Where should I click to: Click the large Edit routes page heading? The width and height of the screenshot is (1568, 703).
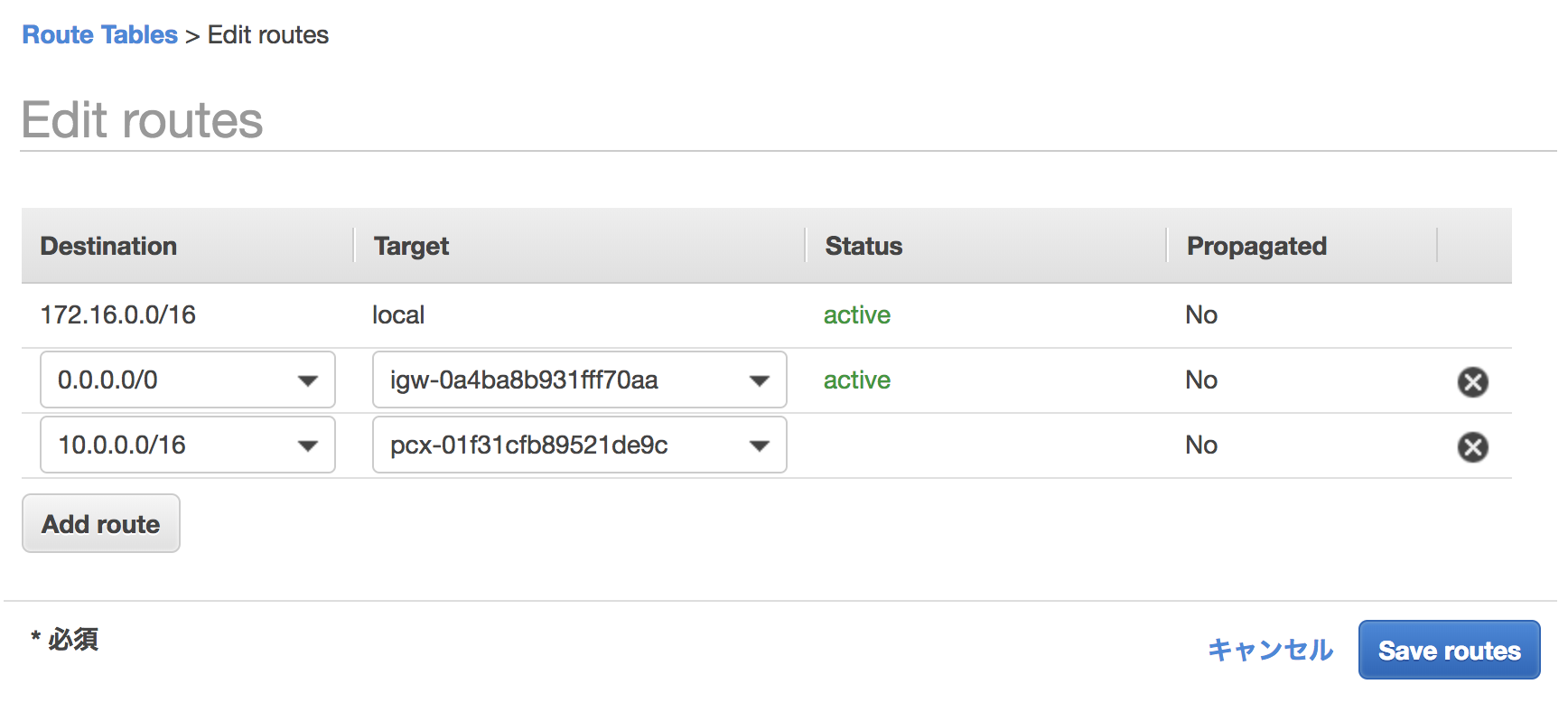(x=142, y=120)
